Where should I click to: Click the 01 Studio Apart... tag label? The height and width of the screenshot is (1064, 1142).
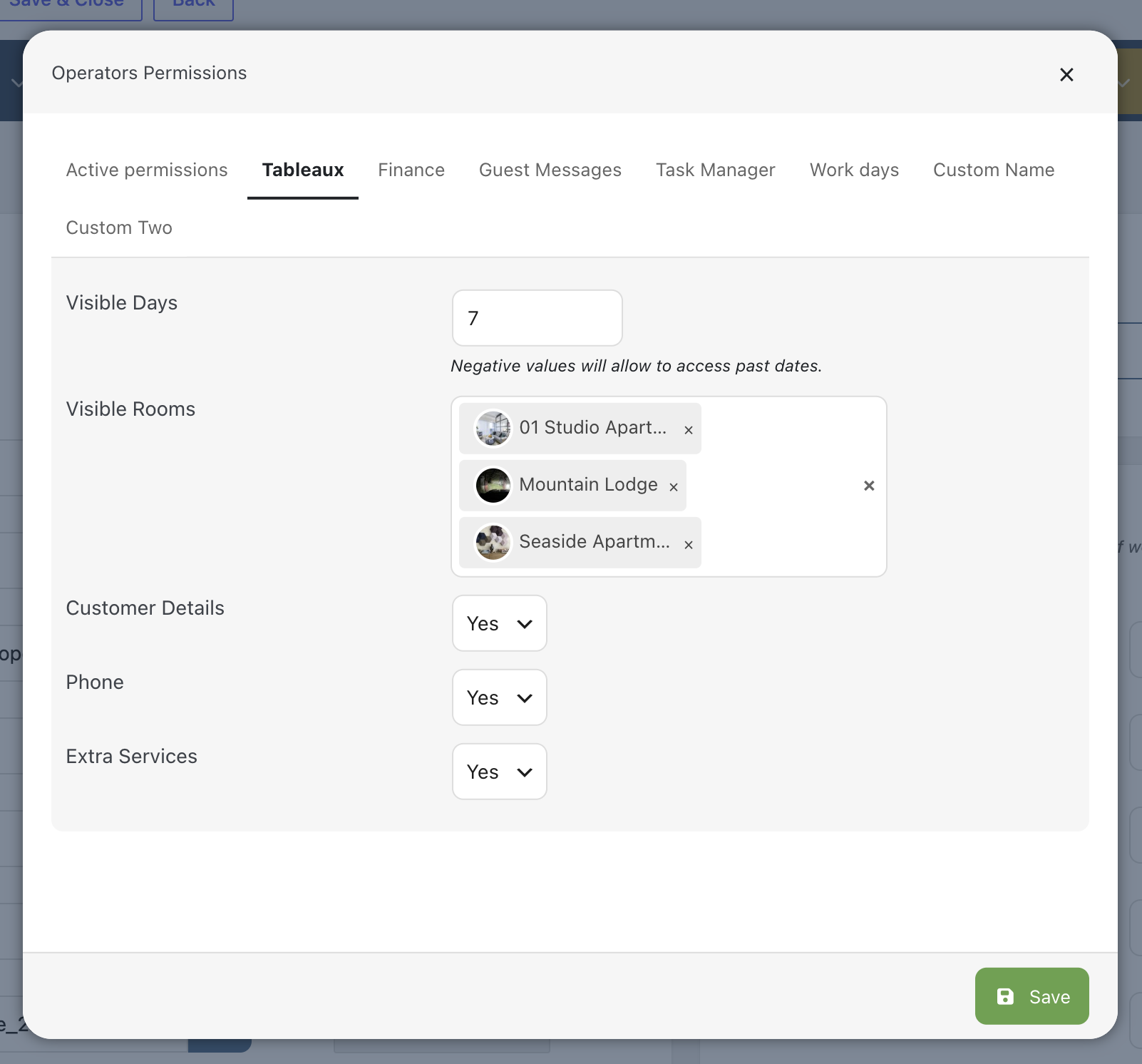coord(593,427)
